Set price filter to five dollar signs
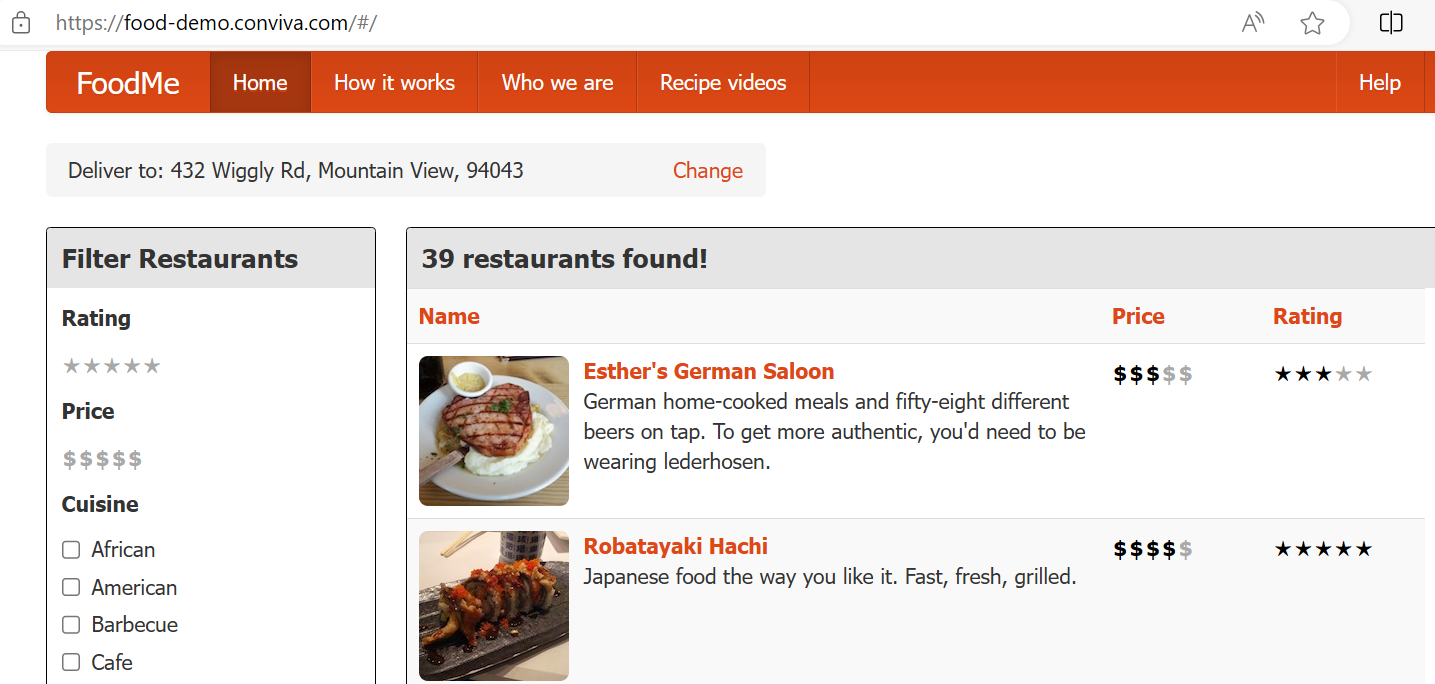Image resolution: width=1435 pixels, height=684 pixels. pos(135,460)
